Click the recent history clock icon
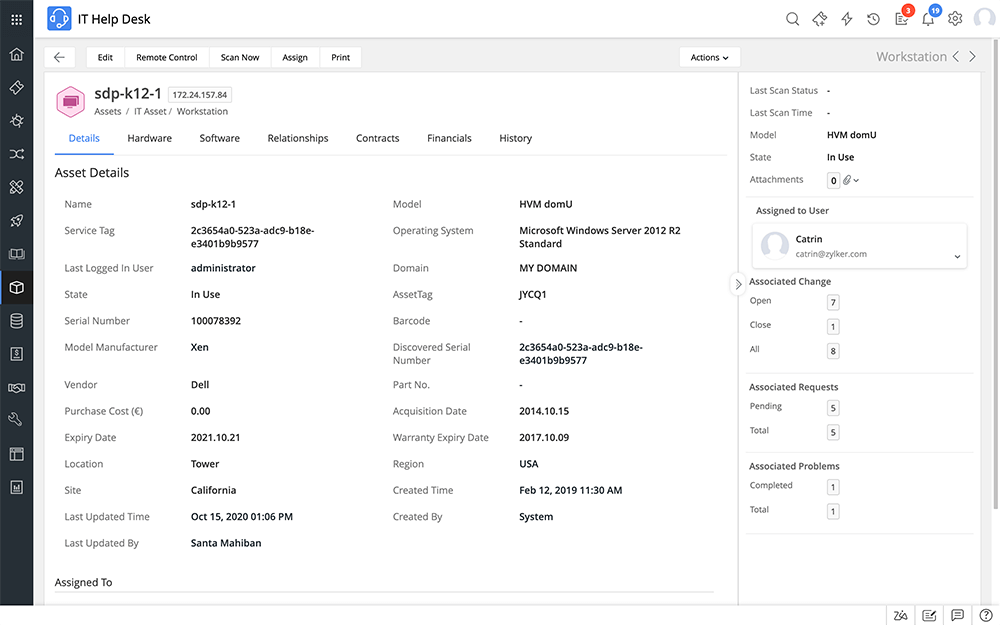Screen dimensions: 1000x625 coord(873,18)
